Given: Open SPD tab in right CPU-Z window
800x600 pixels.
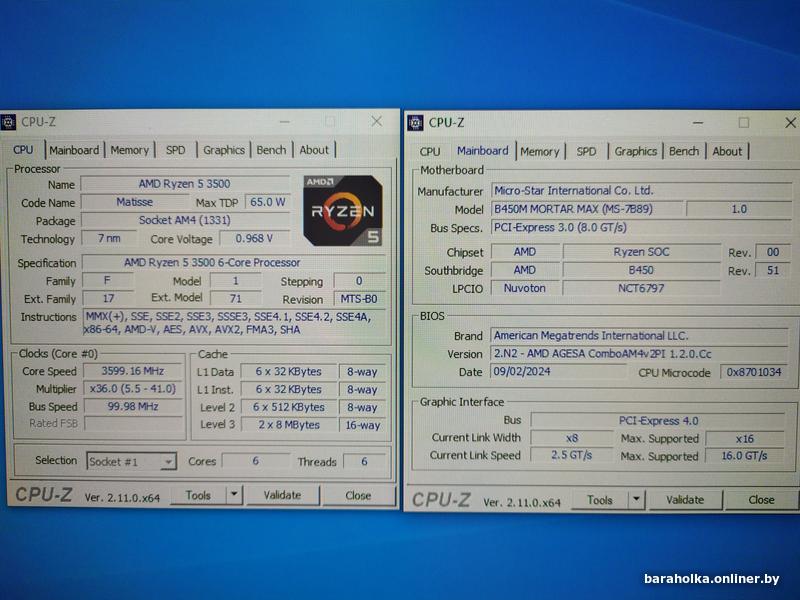Looking at the screenshot, I should 586,152.
